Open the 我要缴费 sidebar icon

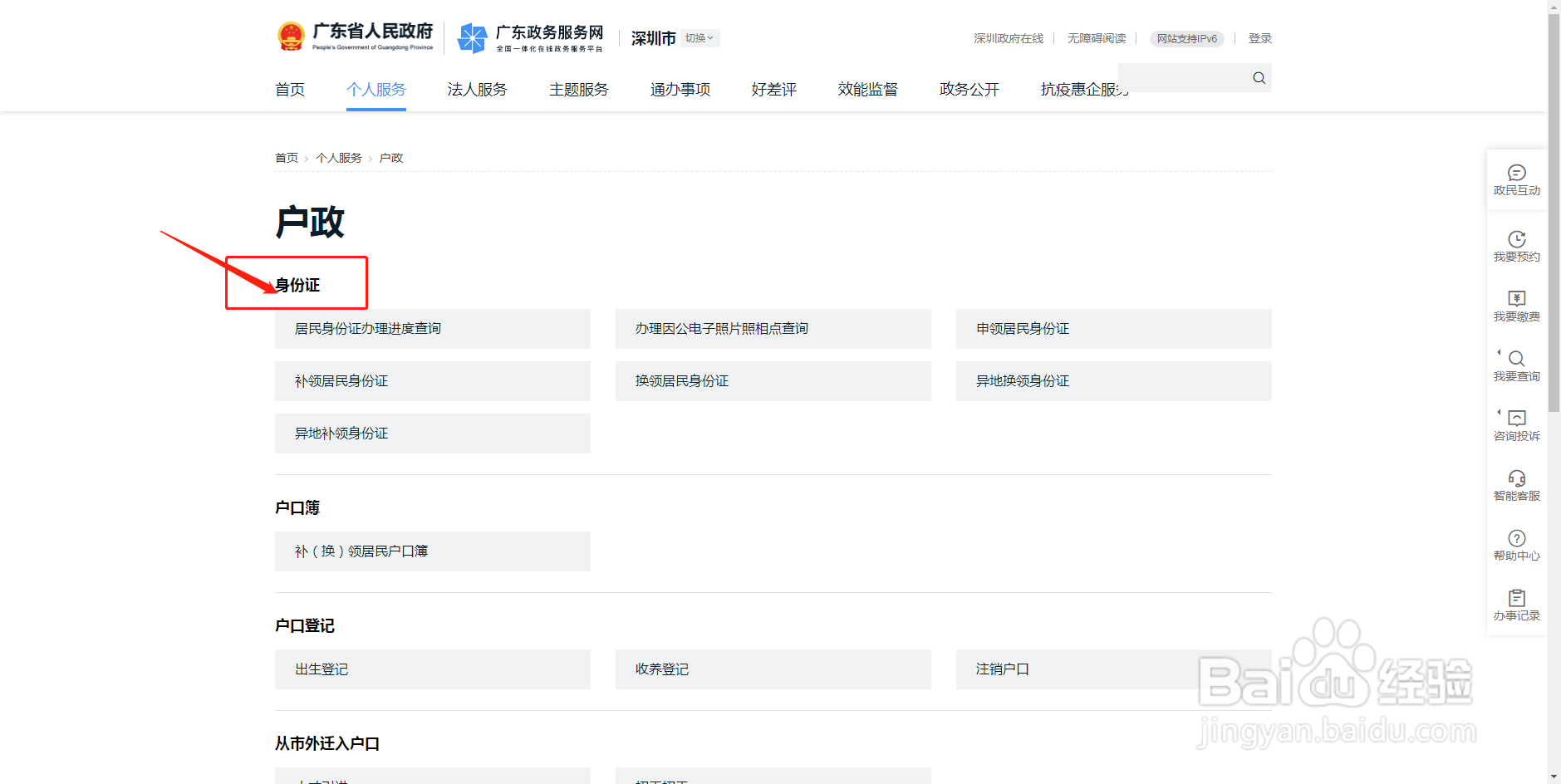pyautogui.click(x=1516, y=306)
